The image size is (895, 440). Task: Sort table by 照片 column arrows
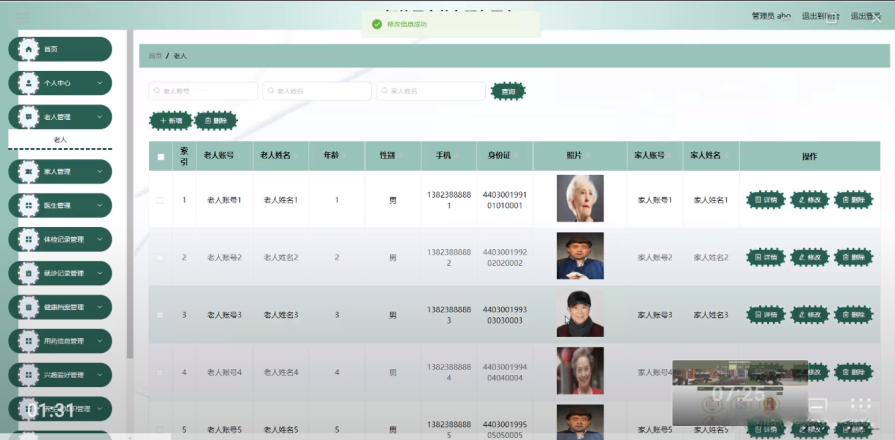(x=588, y=155)
